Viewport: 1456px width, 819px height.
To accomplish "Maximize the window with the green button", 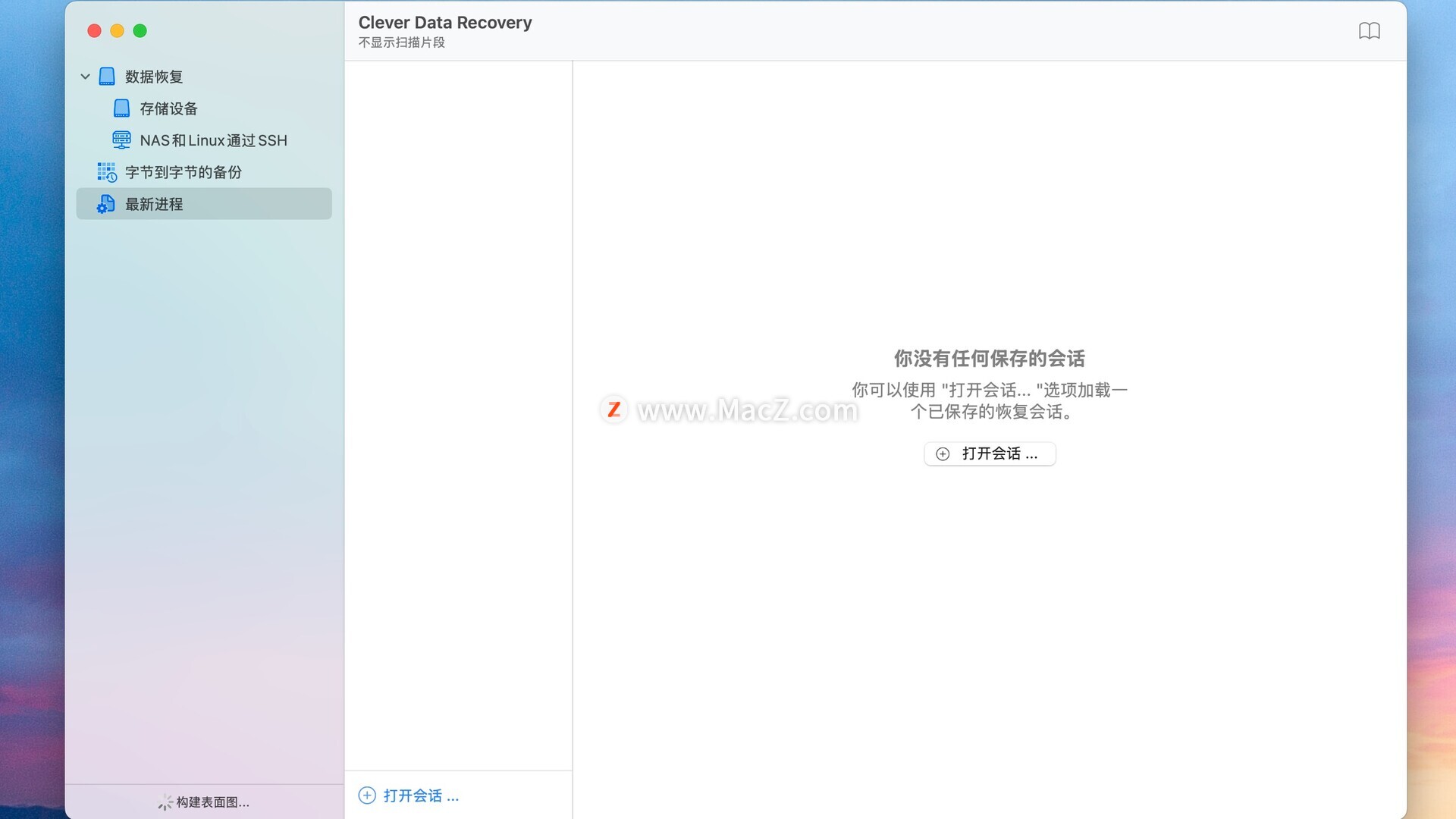I will (140, 31).
